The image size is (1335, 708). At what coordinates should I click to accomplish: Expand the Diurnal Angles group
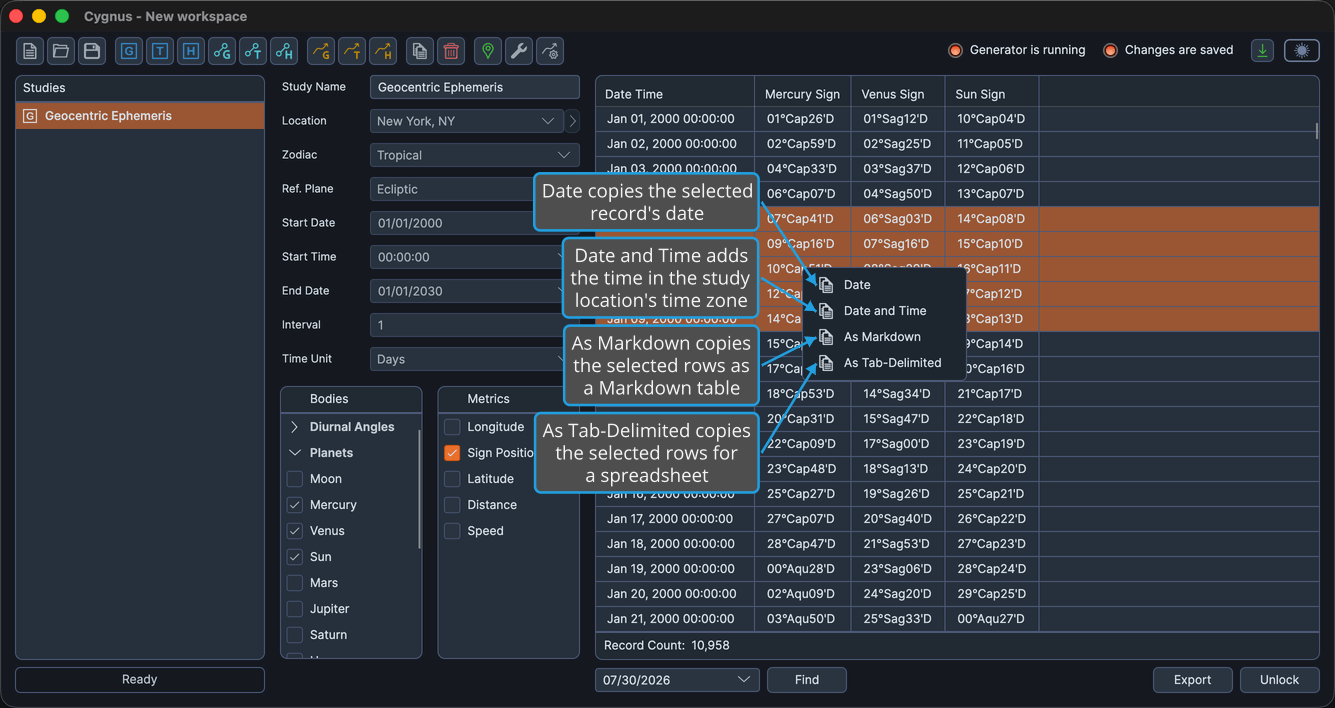[x=295, y=427]
